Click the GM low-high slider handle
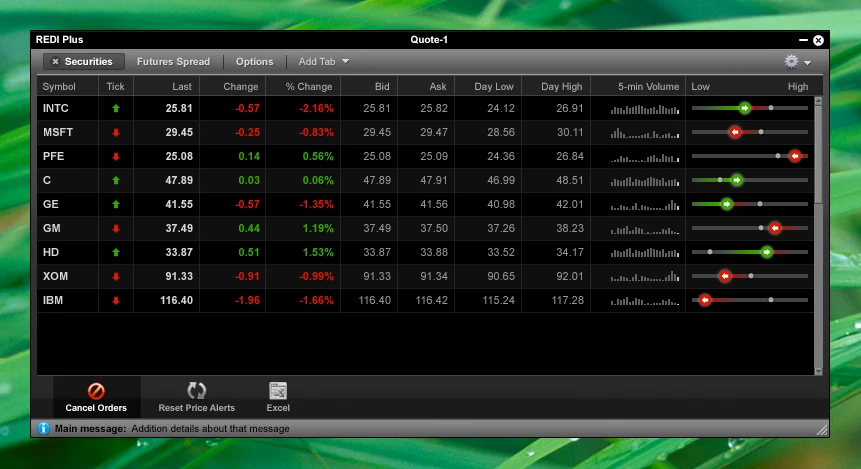The height and width of the screenshot is (469, 861). 775,228
